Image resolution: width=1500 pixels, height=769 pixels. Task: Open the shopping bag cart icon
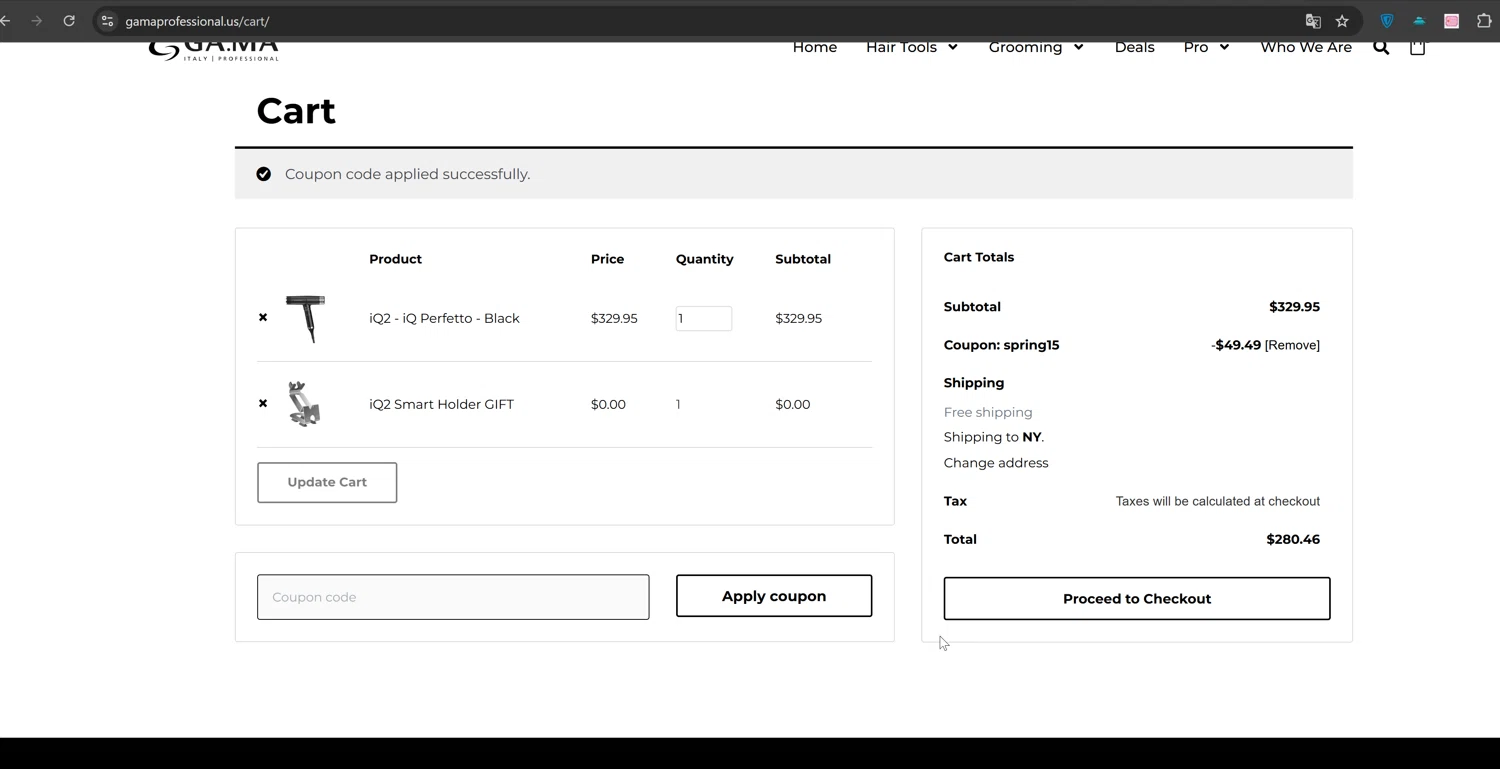point(1417,47)
